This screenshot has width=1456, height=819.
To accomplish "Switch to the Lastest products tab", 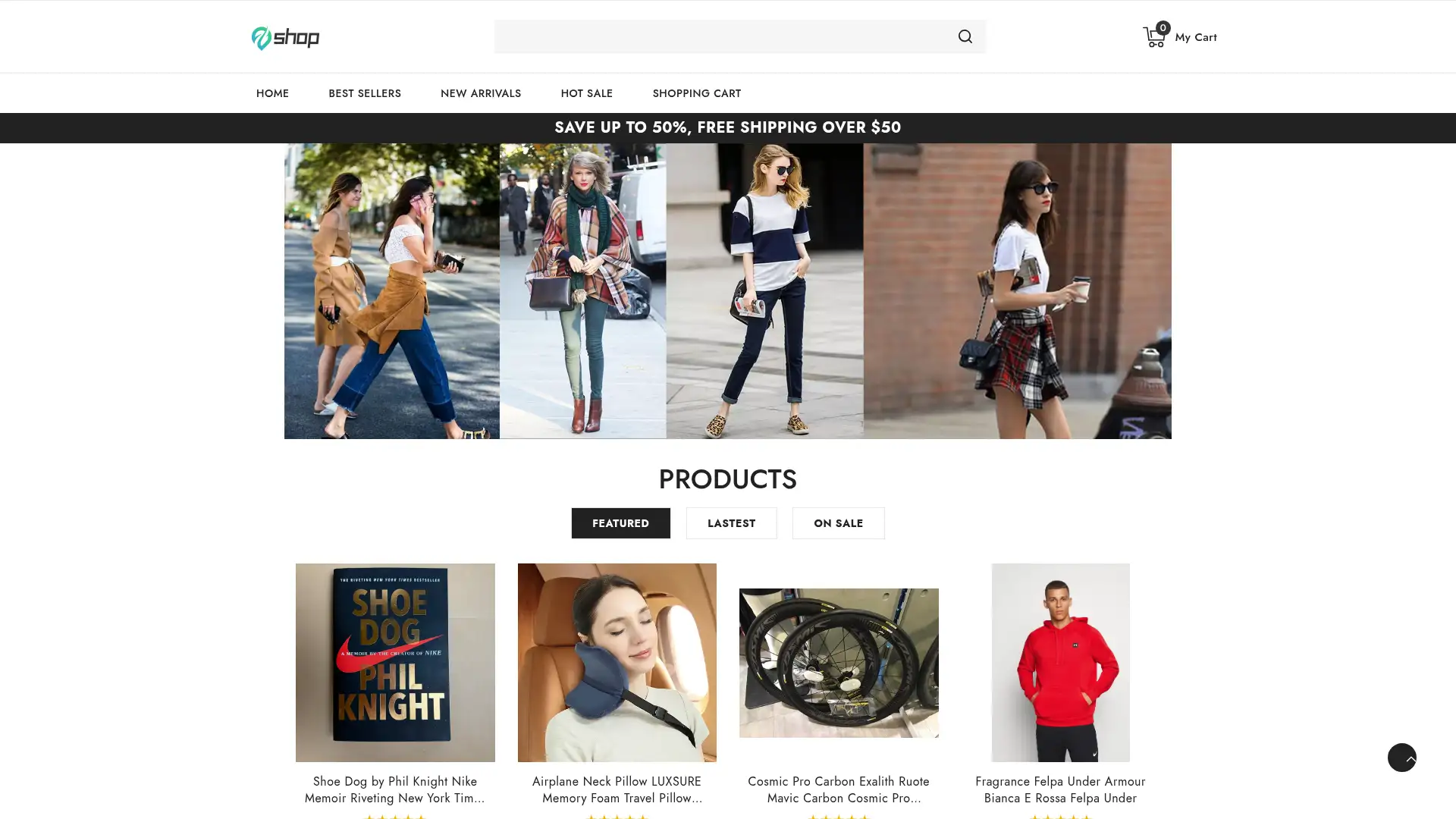I will tap(731, 523).
